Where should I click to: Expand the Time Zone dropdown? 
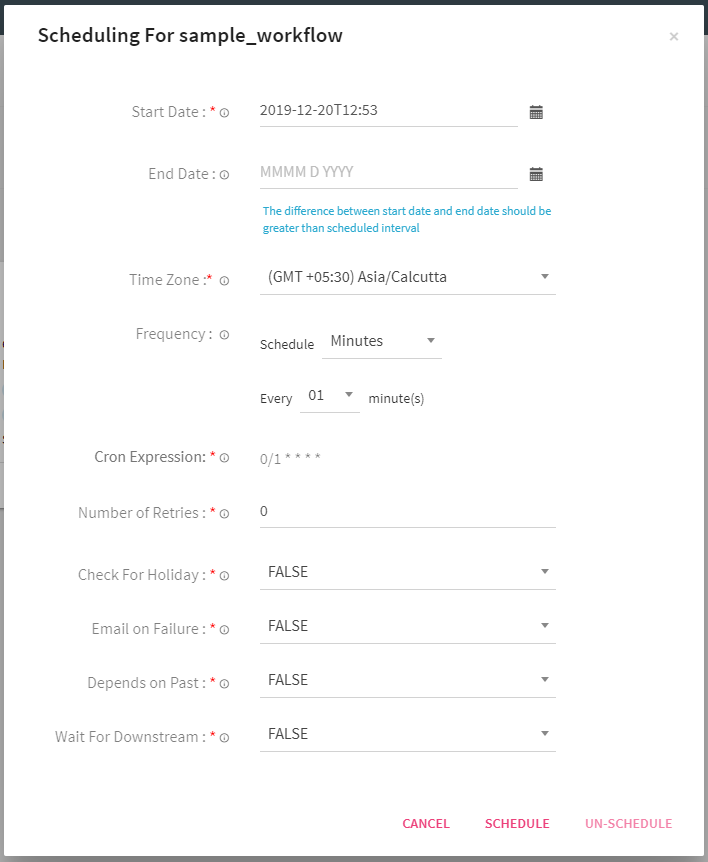point(407,277)
